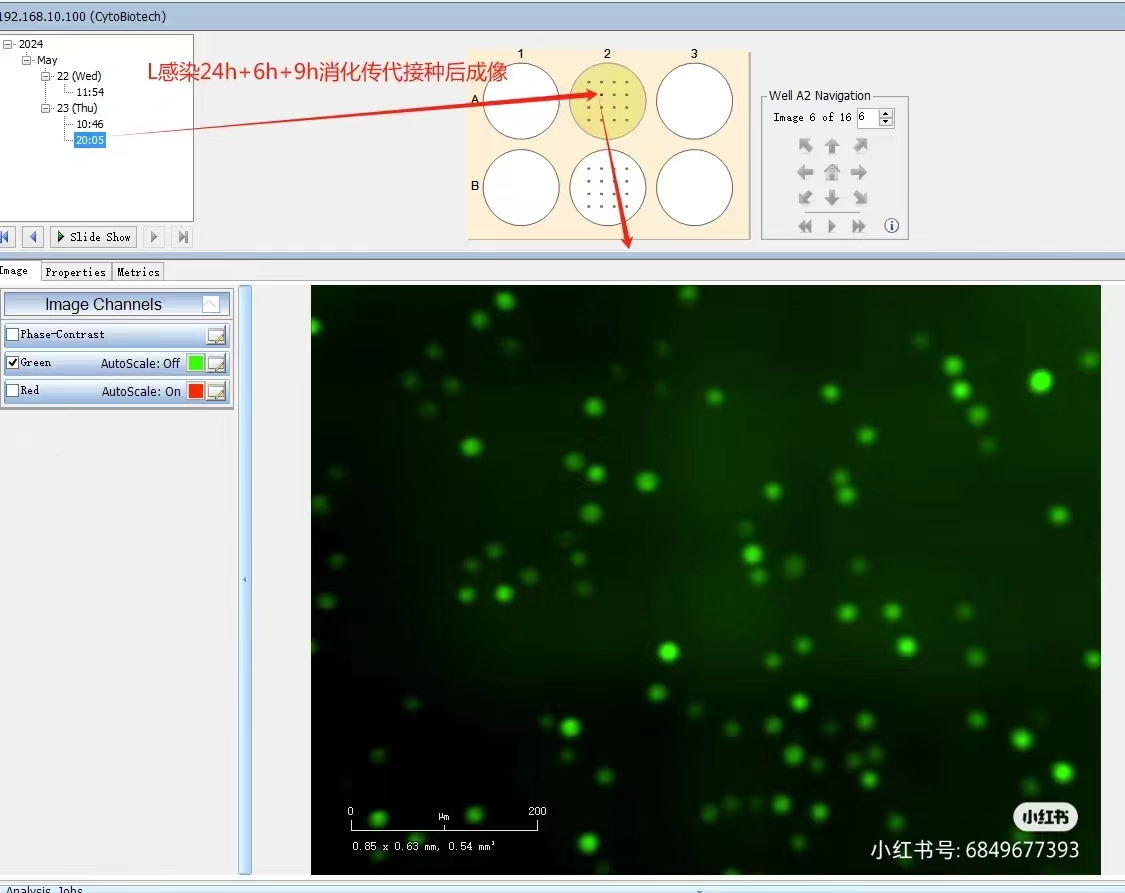
Task: Navigate up-left with diagonal arrow icon
Action: (x=806, y=146)
